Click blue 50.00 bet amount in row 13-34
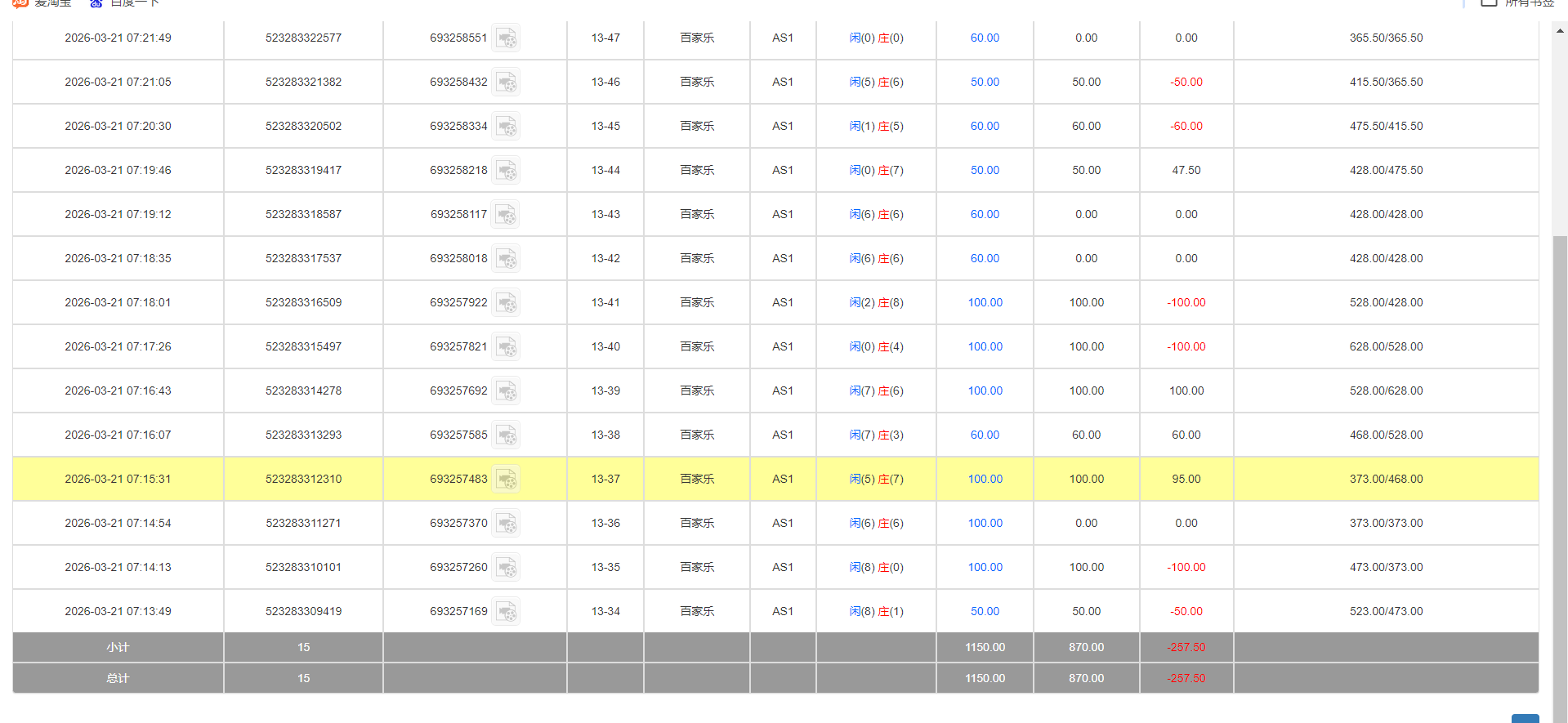Screen dimensions: 1568x723 coord(985,612)
